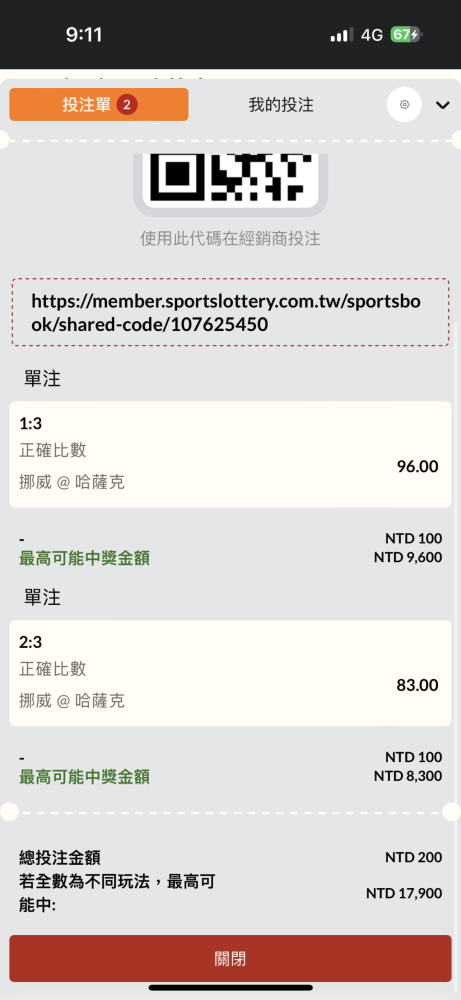The image size is (461, 1000).
Task: Tap the NTD 17,900 total possible winnings
Action: (x=404, y=893)
